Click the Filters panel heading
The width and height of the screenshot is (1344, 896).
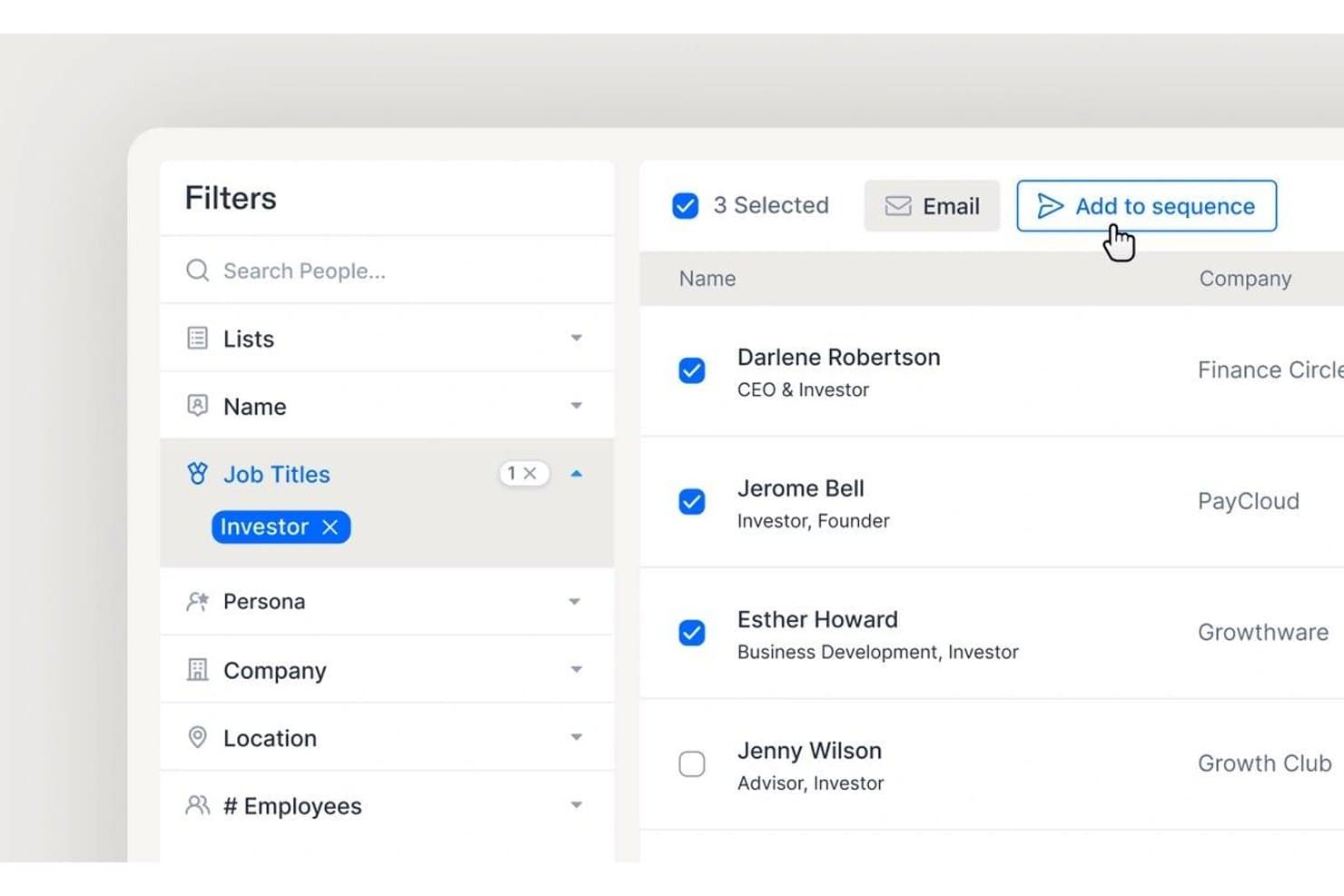click(231, 198)
